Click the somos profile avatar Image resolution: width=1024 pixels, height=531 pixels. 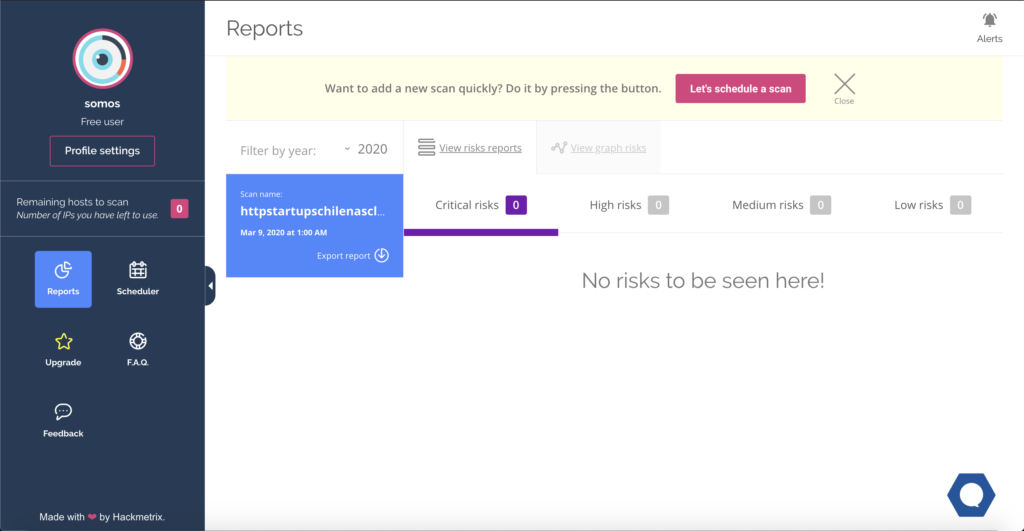coord(102,59)
